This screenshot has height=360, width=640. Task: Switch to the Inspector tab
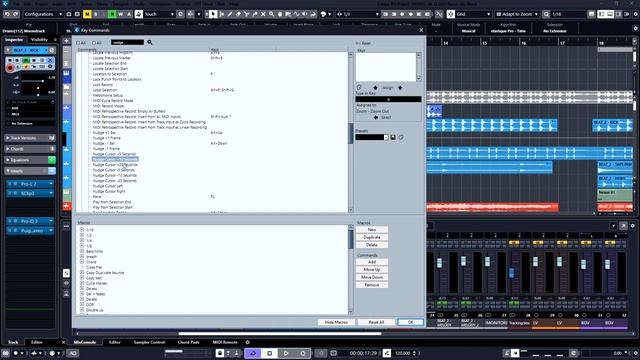[x=14, y=40]
